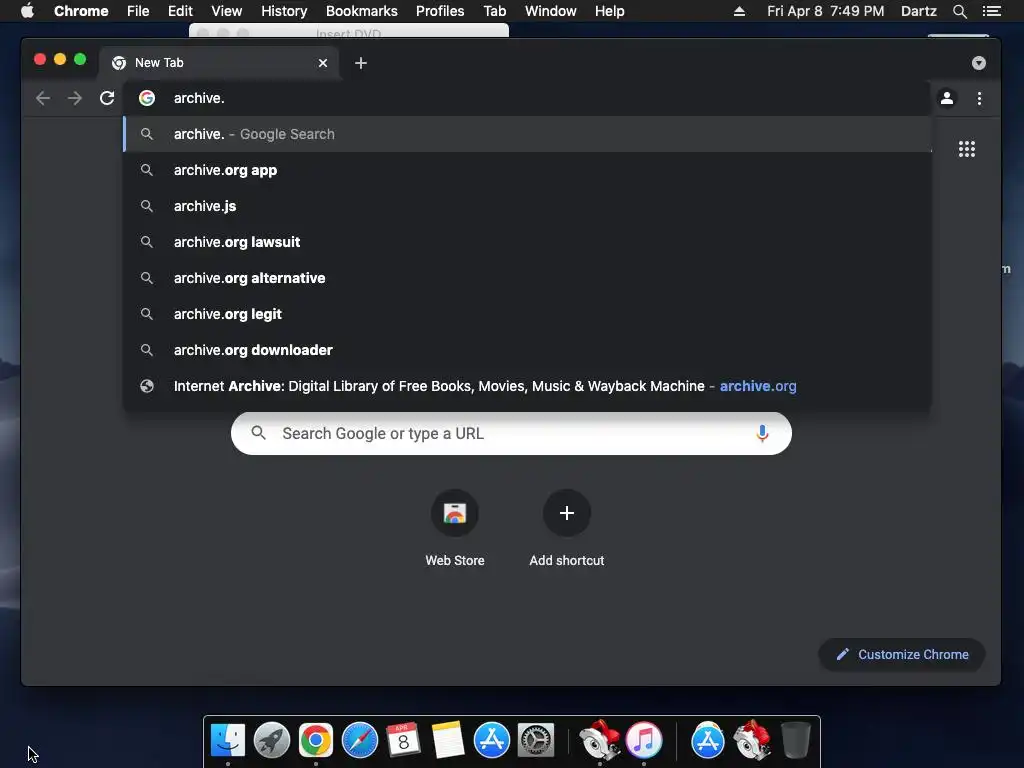Open a new tab with plus button
1024x768 pixels.
pyautogui.click(x=360, y=63)
